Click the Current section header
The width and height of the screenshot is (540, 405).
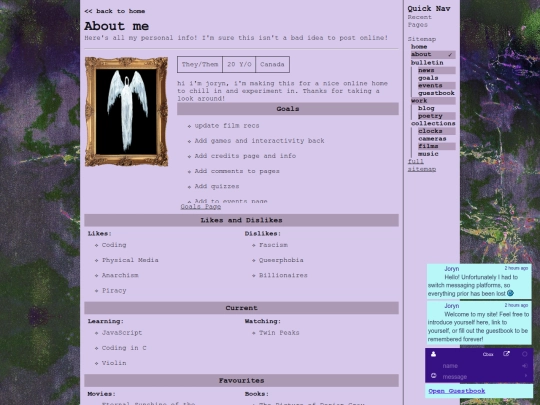(241, 308)
